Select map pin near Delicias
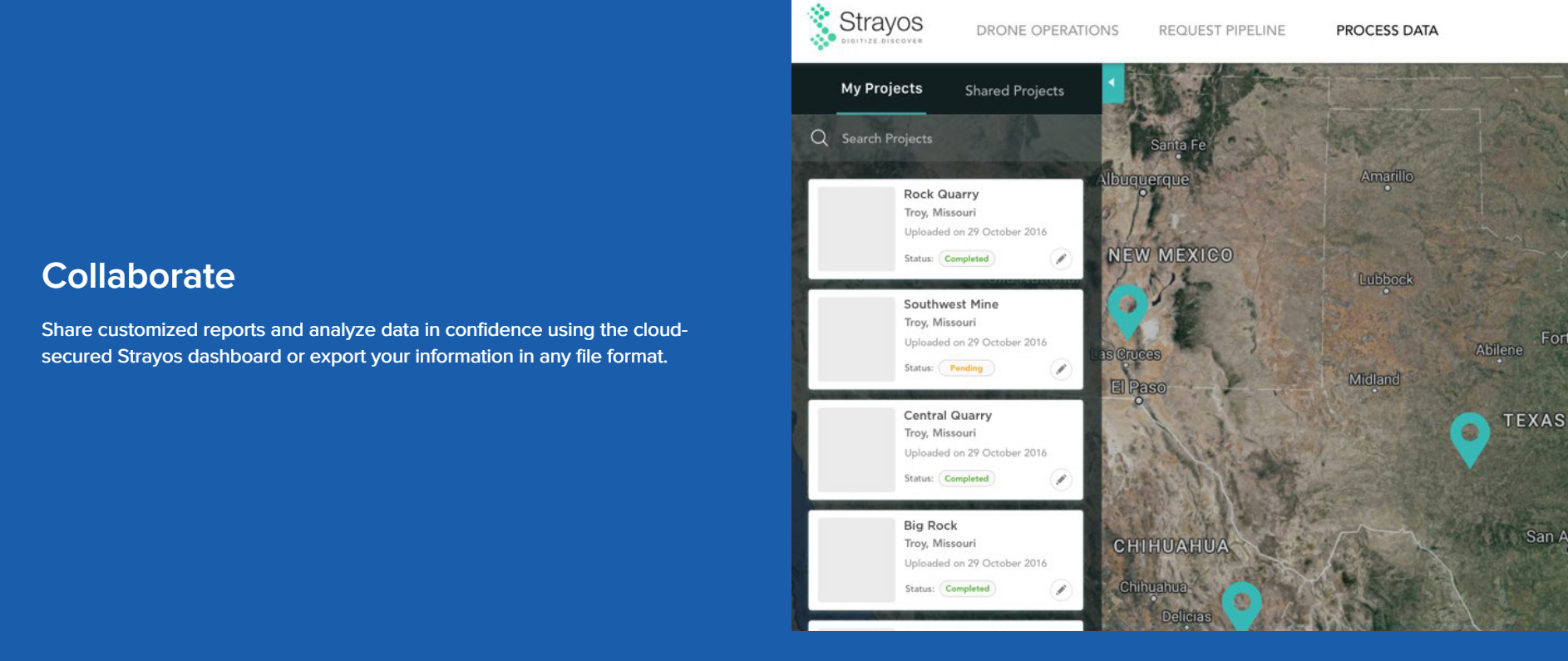Image resolution: width=1568 pixels, height=661 pixels. [x=1241, y=601]
